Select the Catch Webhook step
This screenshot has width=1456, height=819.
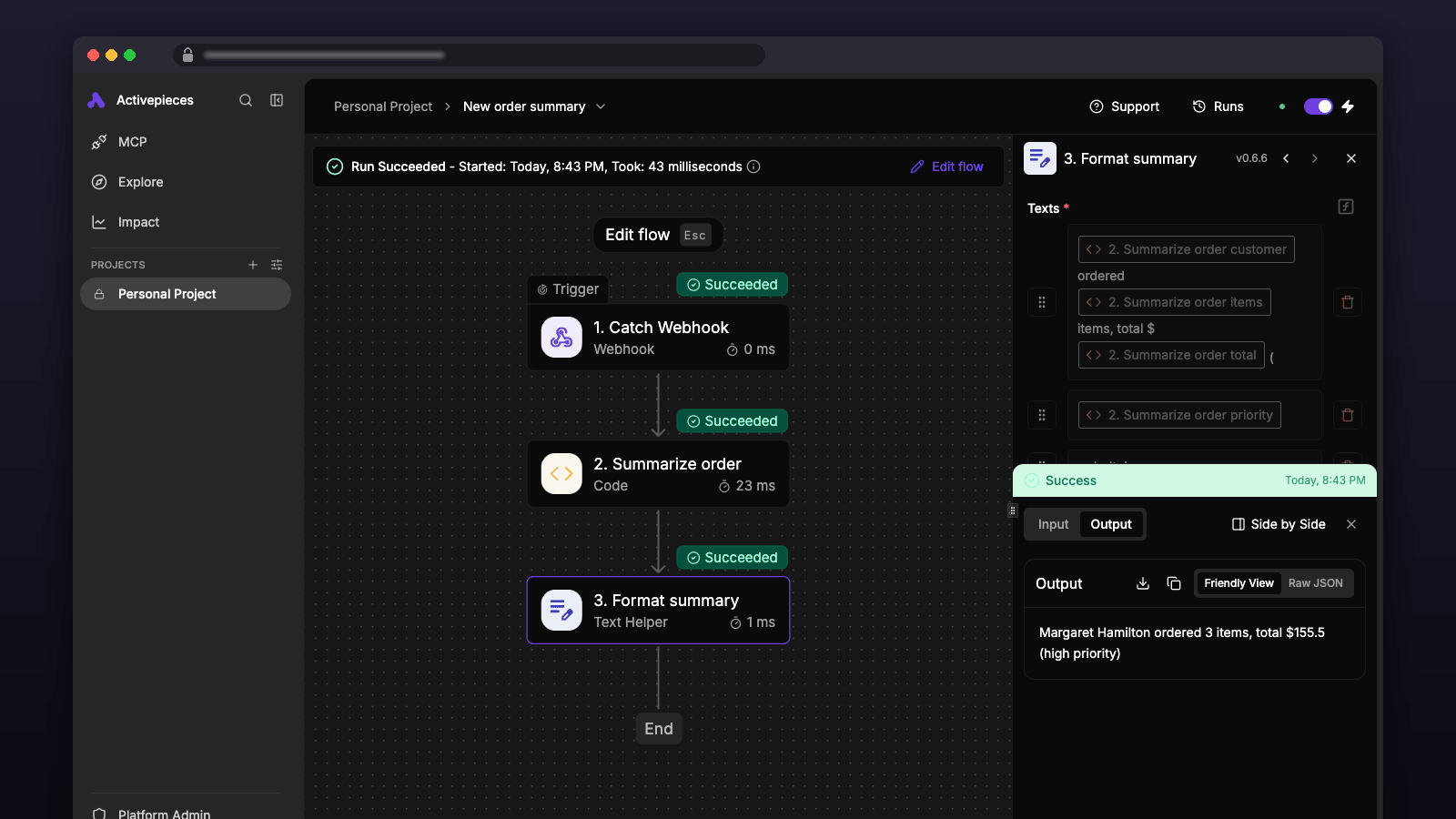tap(658, 338)
